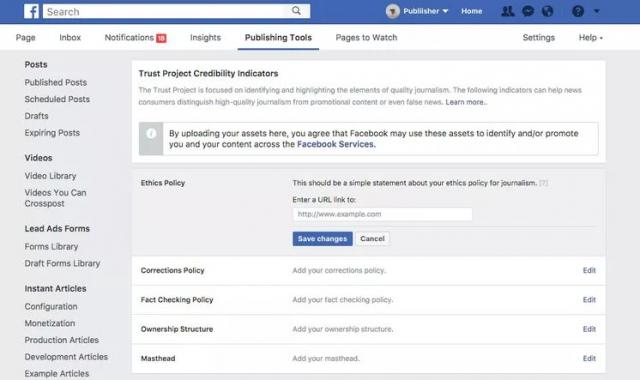640x380 pixels.
Task: Click the Facebook Search box
Action: click(x=176, y=11)
